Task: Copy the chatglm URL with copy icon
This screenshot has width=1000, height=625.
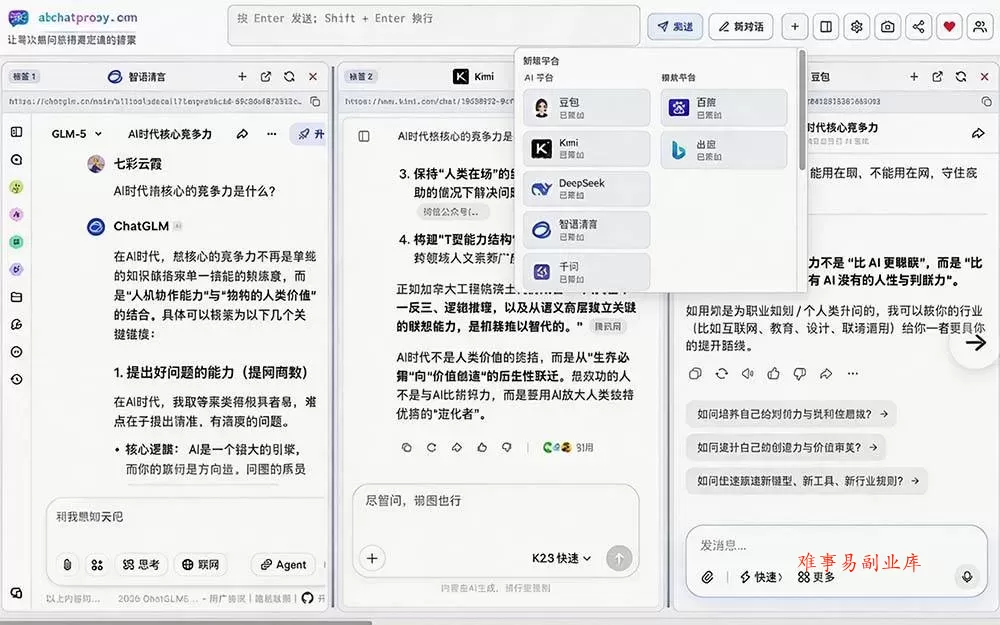Action: click(x=315, y=101)
